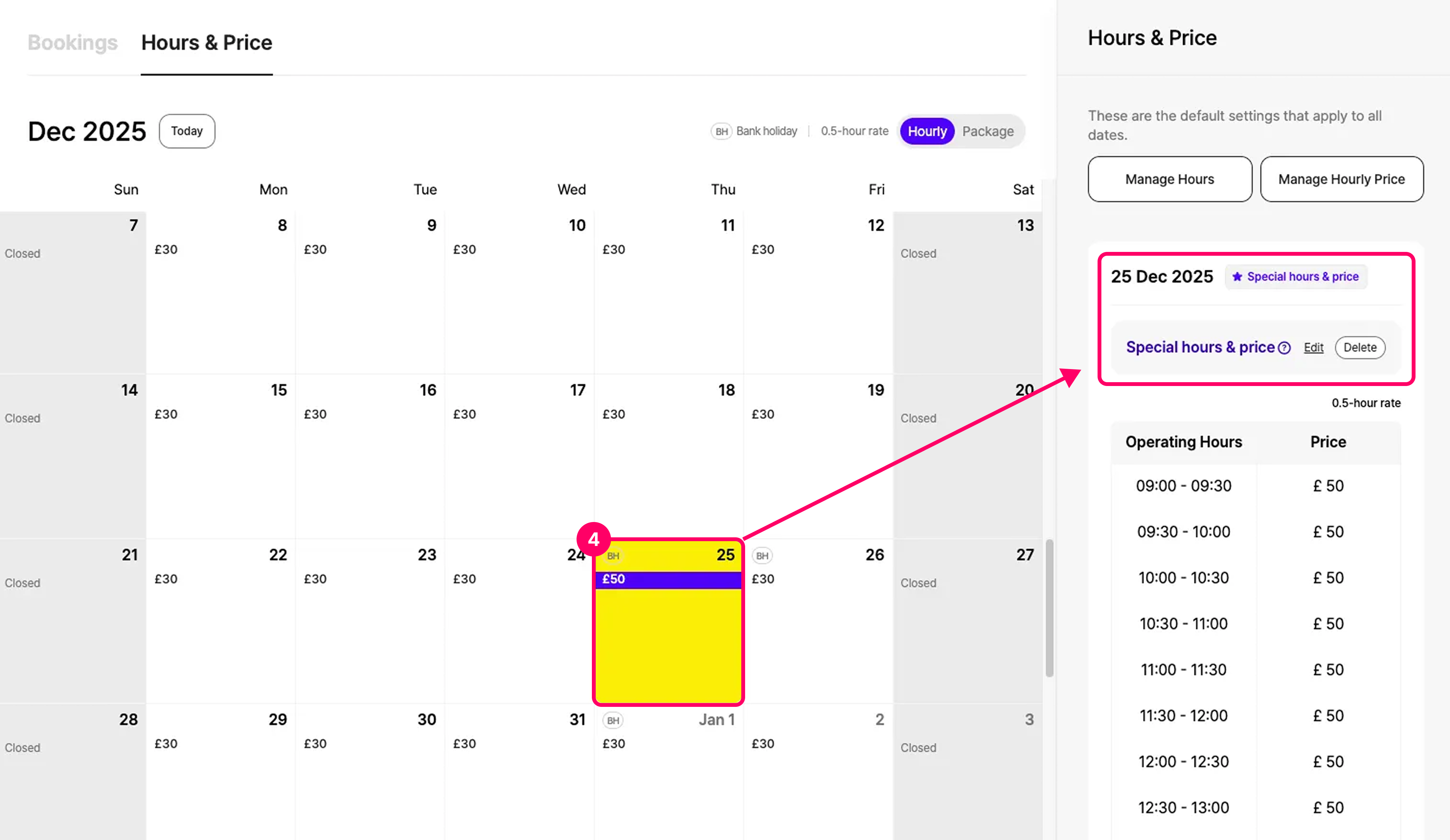The width and height of the screenshot is (1450, 840).
Task: Switch pricing view to Package
Action: [987, 131]
